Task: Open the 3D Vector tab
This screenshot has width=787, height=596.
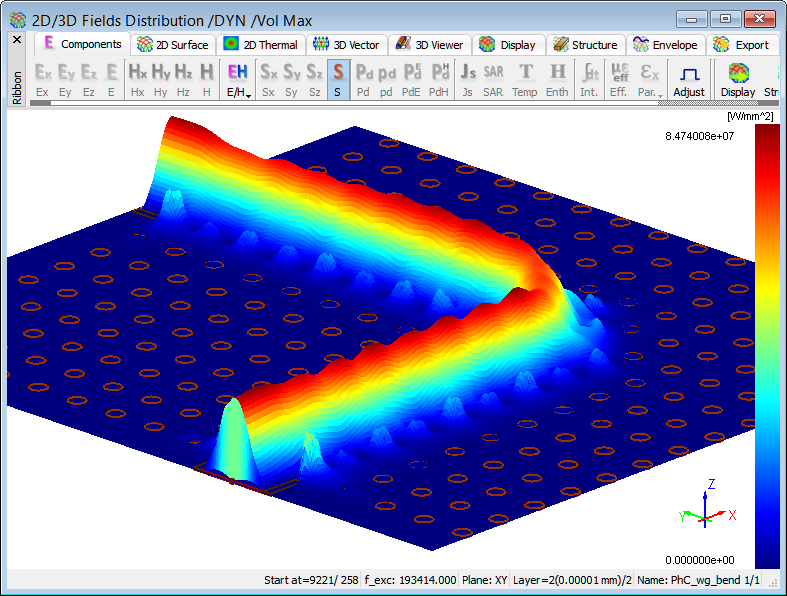Action: (x=346, y=45)
